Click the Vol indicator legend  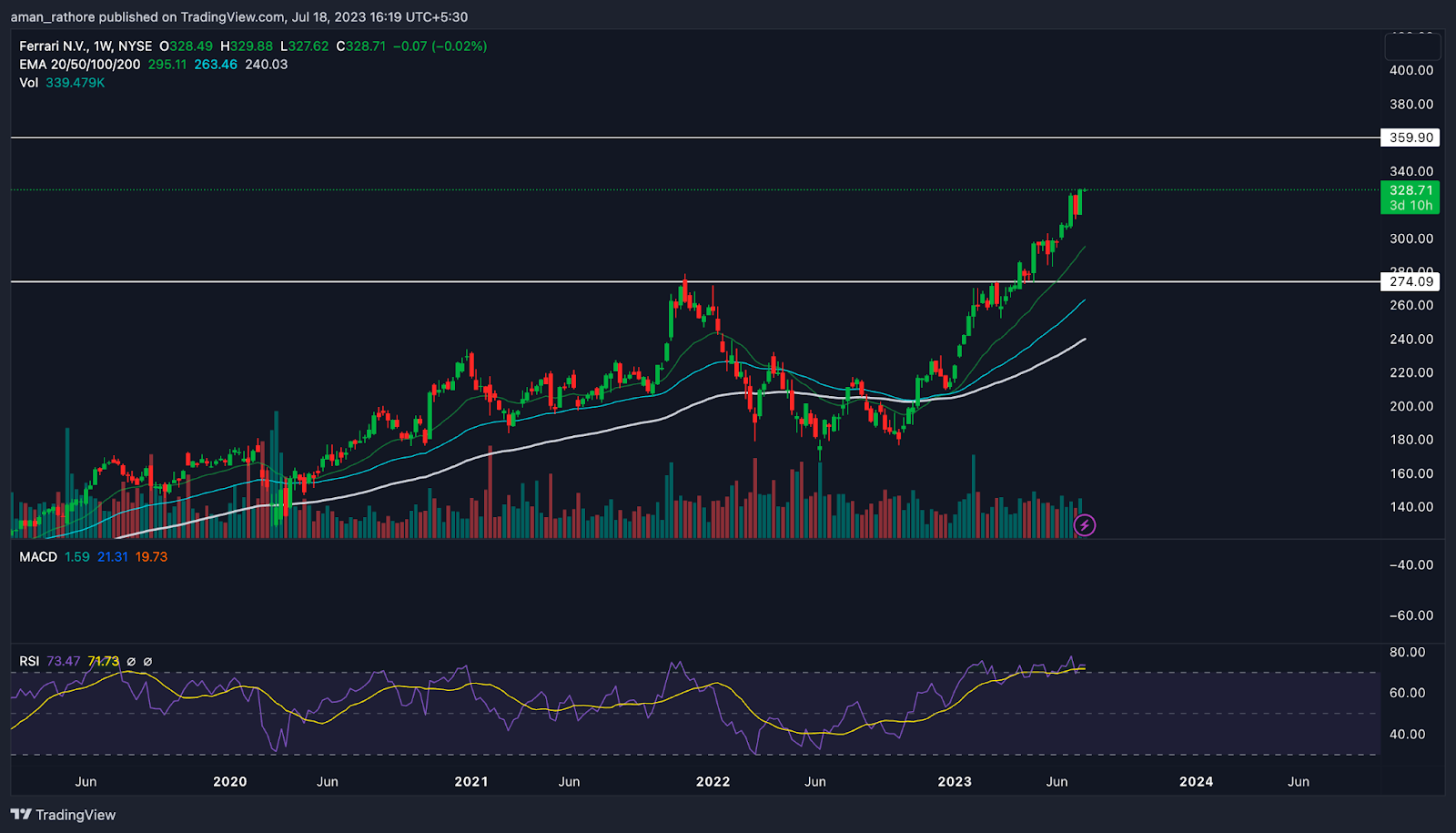pyautogui.click(x=29, y=82)
